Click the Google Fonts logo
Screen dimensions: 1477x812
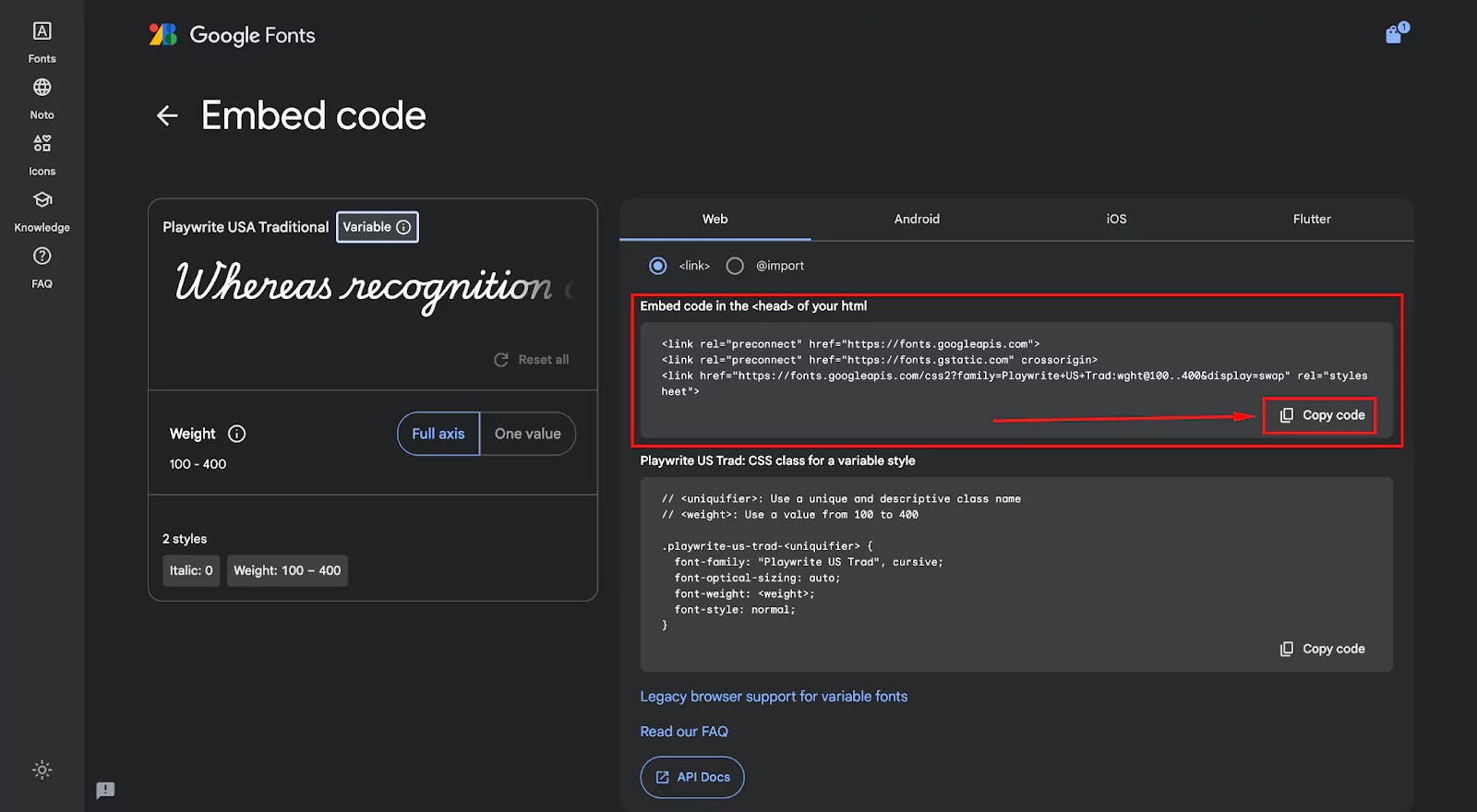coord(232,35)
